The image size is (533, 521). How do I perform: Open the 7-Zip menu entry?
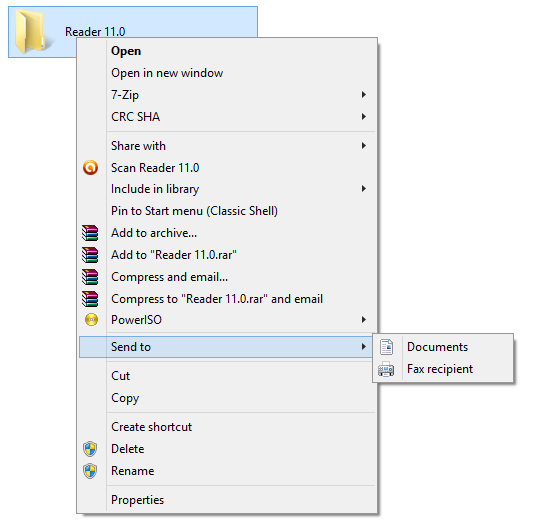pyautogui.click(x=227, y=94)
